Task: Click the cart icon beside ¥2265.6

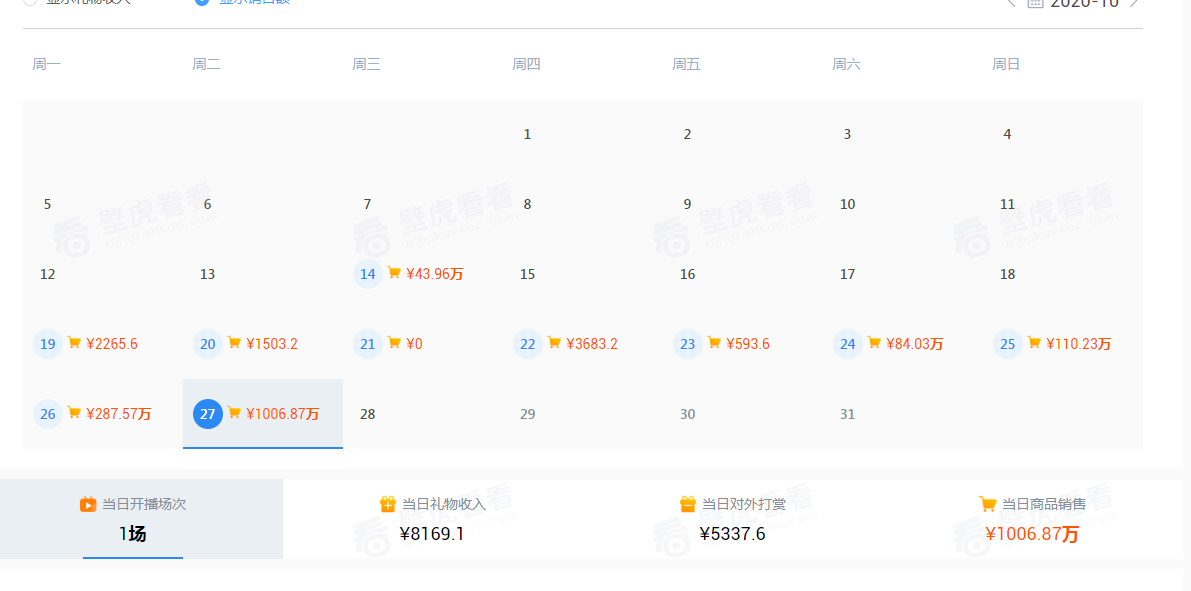Action: [x=74, y=343]
